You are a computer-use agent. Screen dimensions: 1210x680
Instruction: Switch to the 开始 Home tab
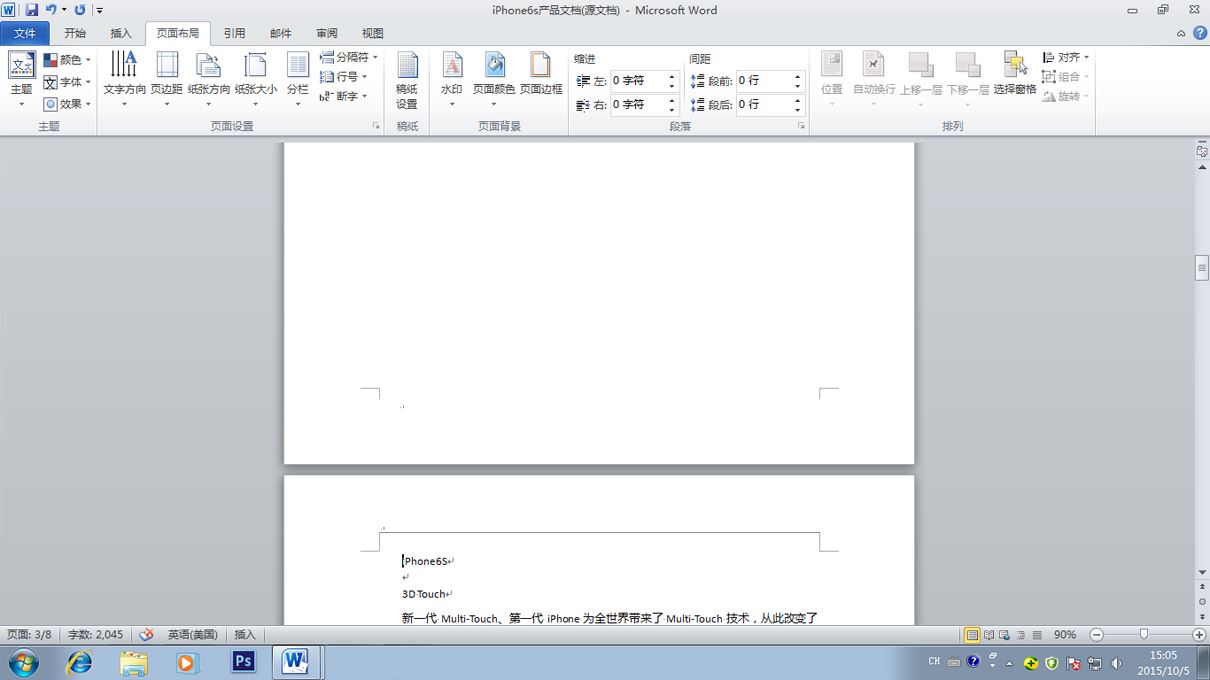pos(75,33)
